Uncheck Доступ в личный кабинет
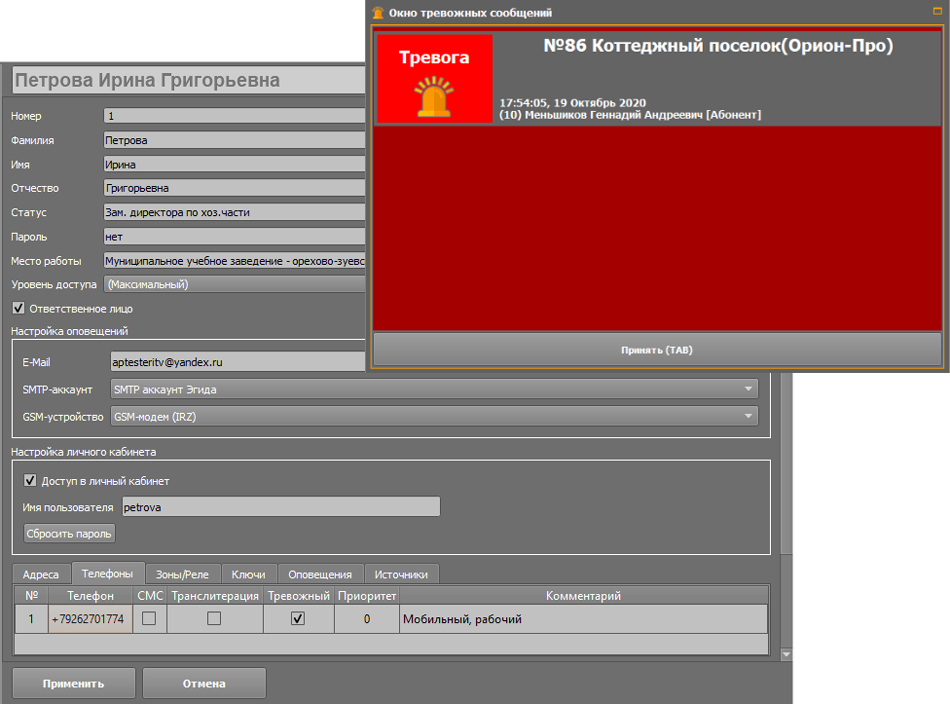The image size is (950, 704). [30, 481]
